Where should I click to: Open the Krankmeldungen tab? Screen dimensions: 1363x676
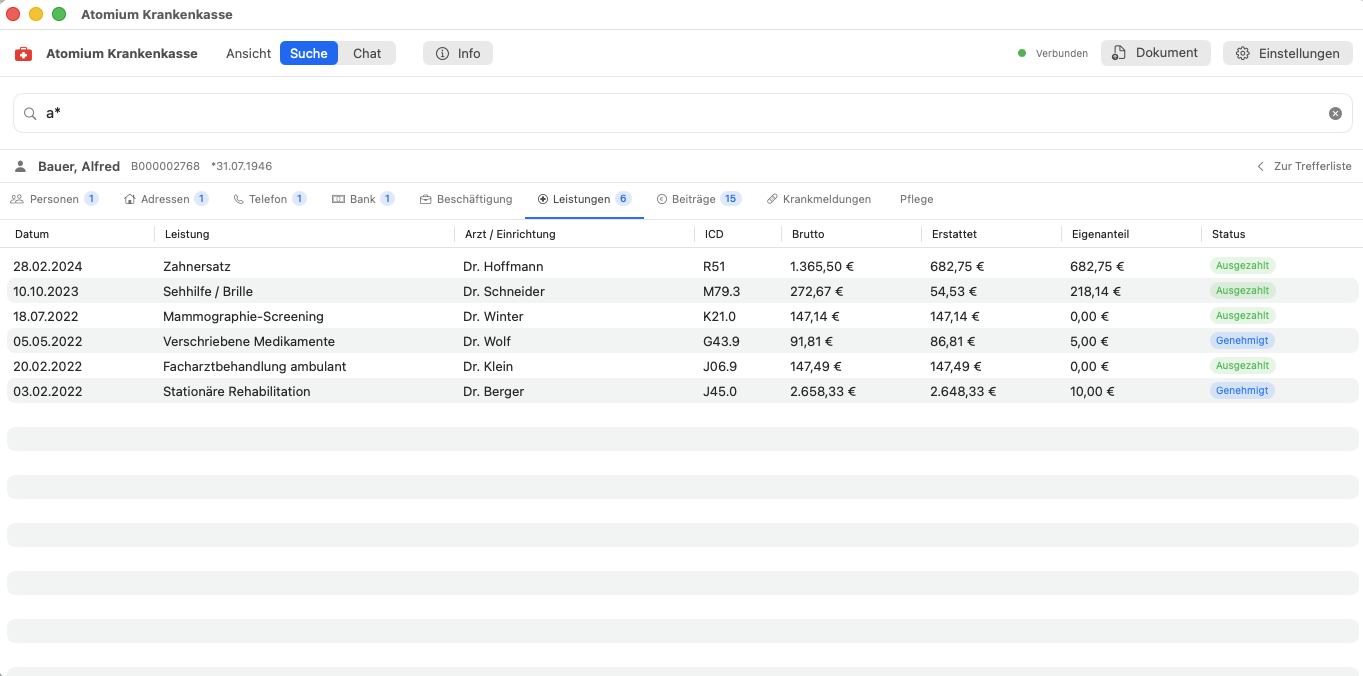(819, 199)
